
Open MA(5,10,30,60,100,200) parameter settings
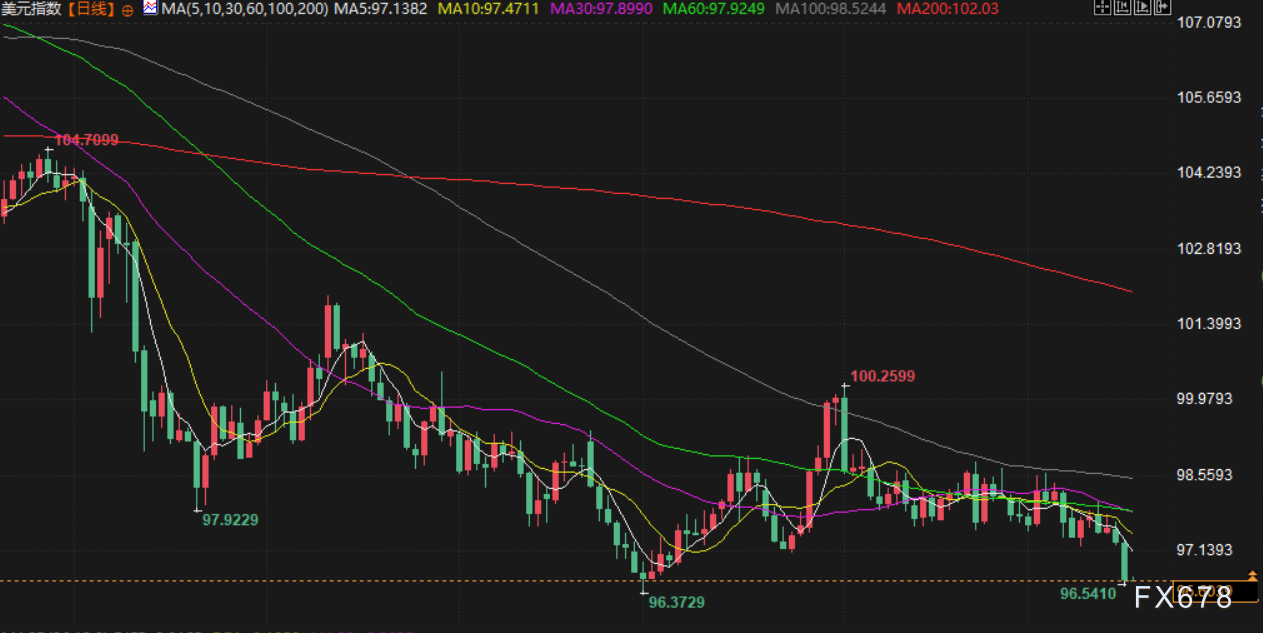[244, 9]
